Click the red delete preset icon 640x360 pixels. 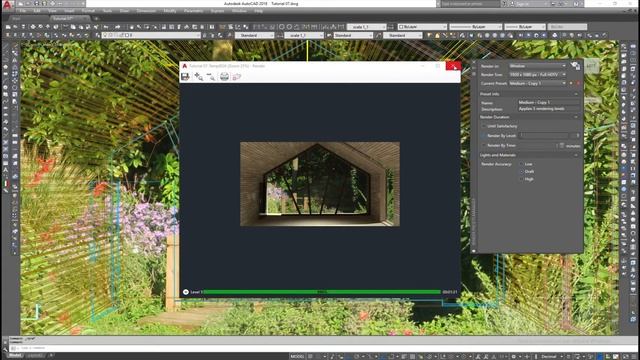(x=578, y=83)
